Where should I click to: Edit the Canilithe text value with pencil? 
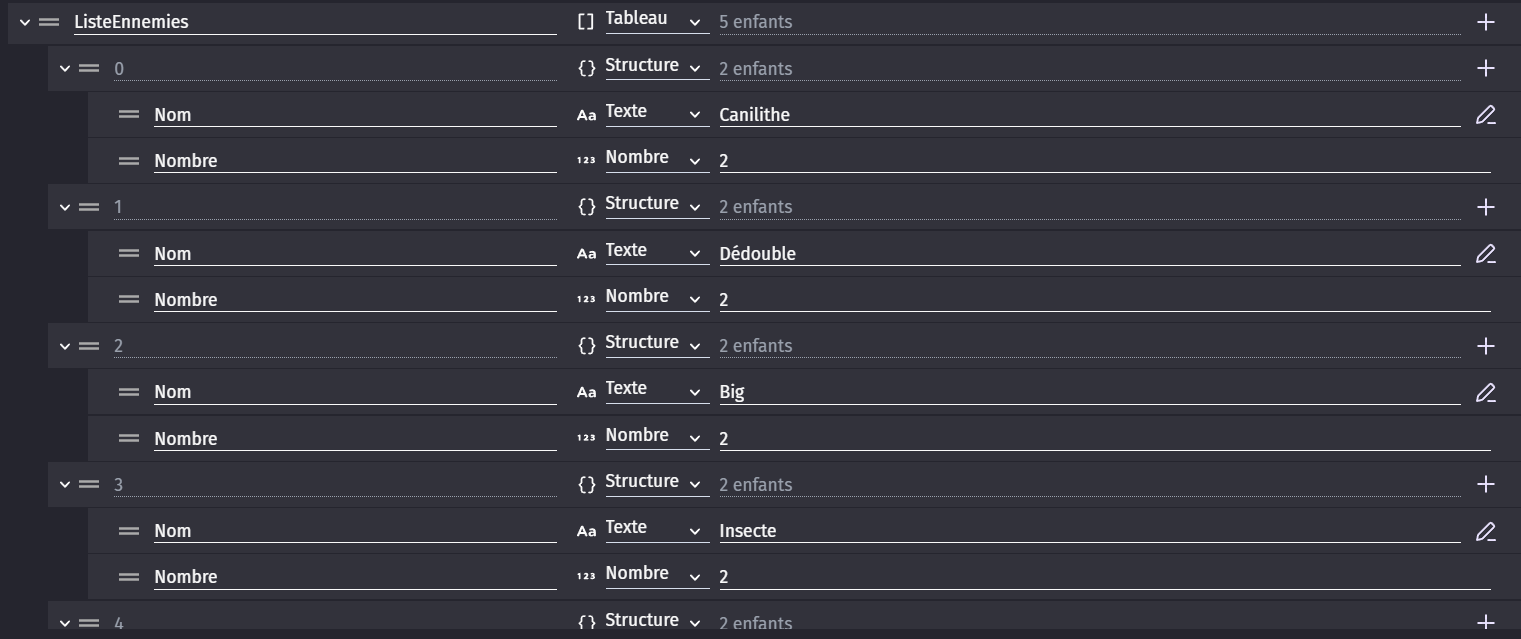coord(1485,115)
